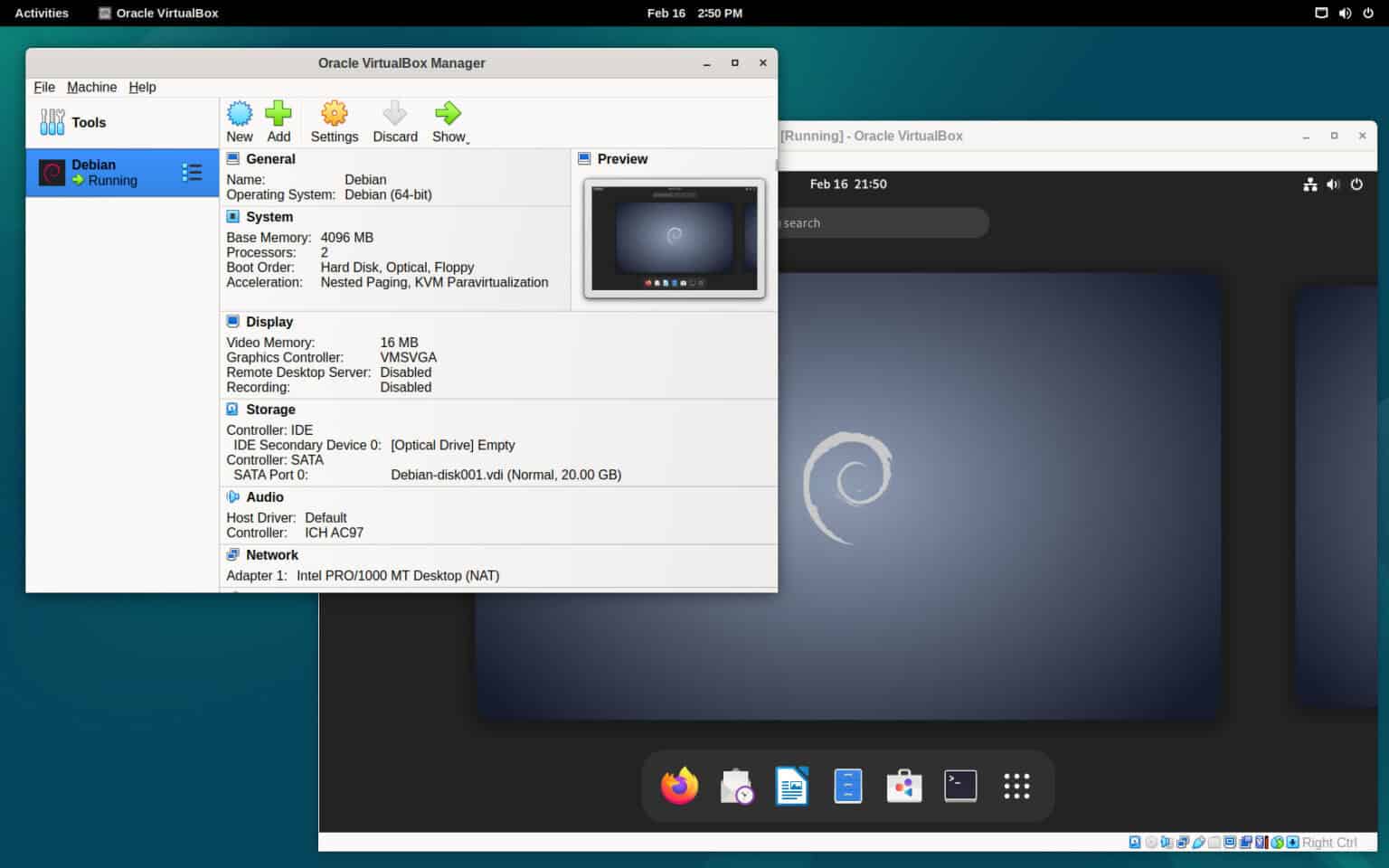Open the Machine menu
This screenshot has height=868, width=1389.
(x=91, y=87)
